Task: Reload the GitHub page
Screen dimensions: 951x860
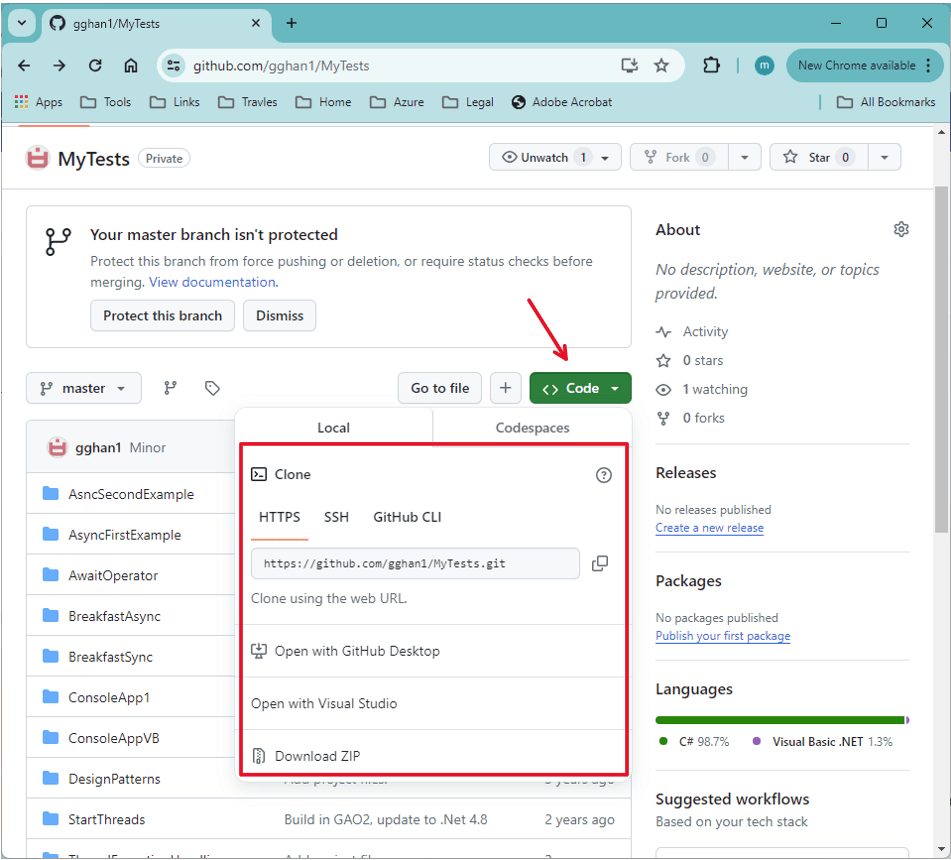Action: tap(95, 66)
